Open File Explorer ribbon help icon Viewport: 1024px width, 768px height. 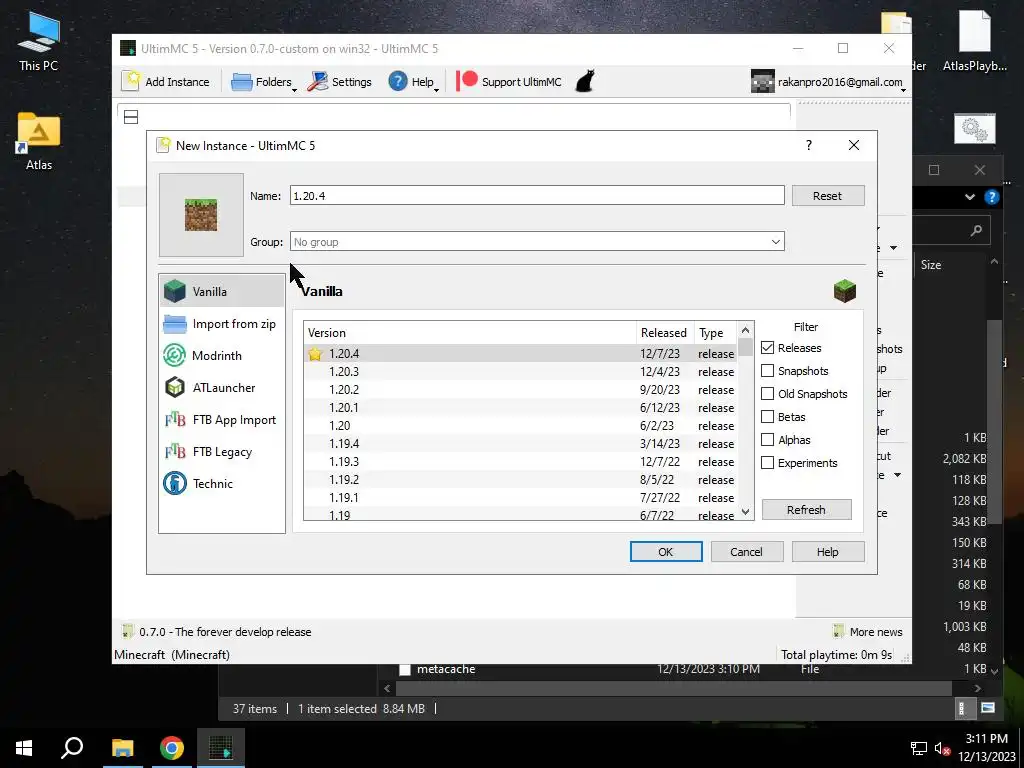point(991,197)
